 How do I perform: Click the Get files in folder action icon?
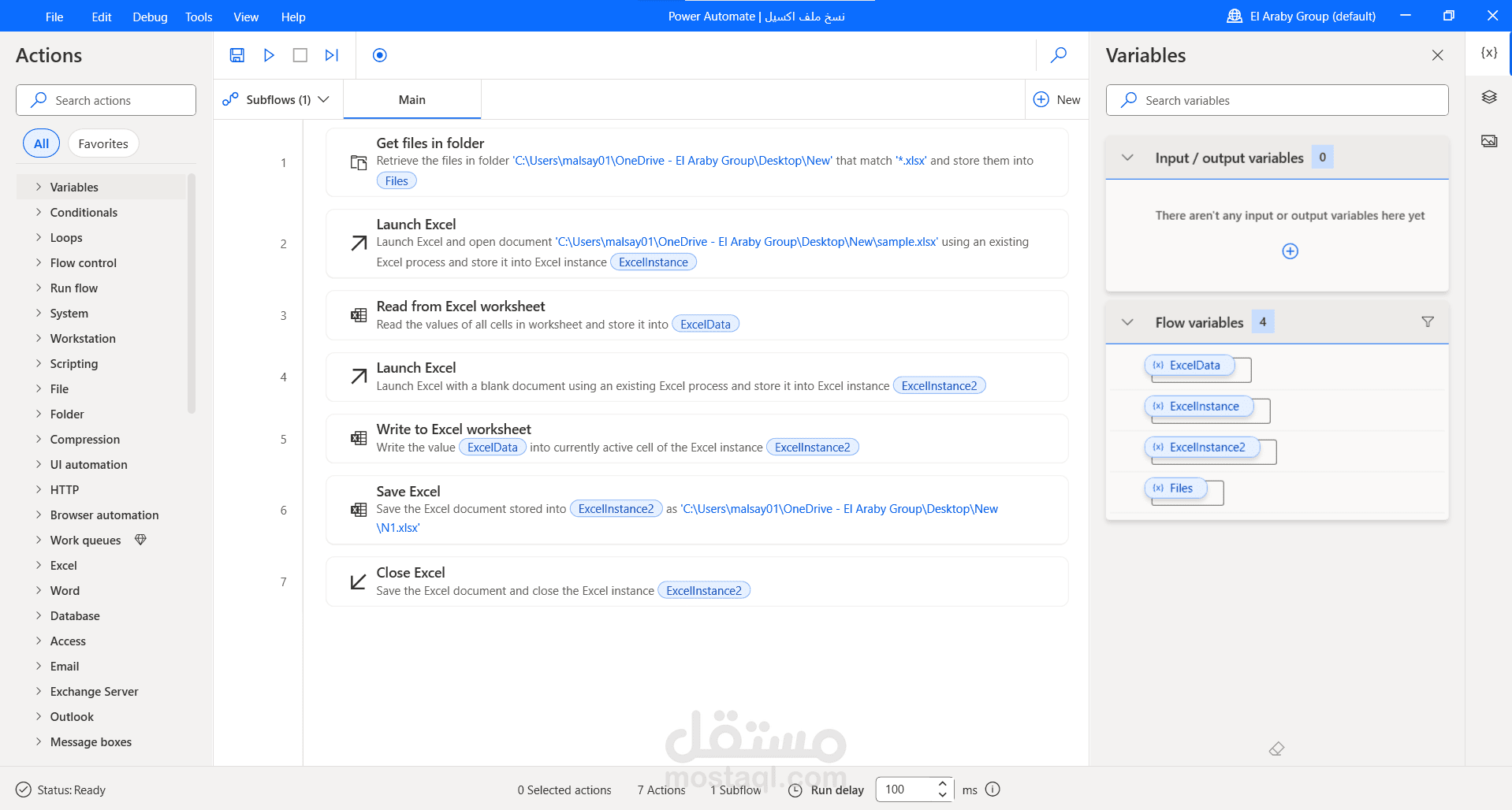(x=359, y=163)
